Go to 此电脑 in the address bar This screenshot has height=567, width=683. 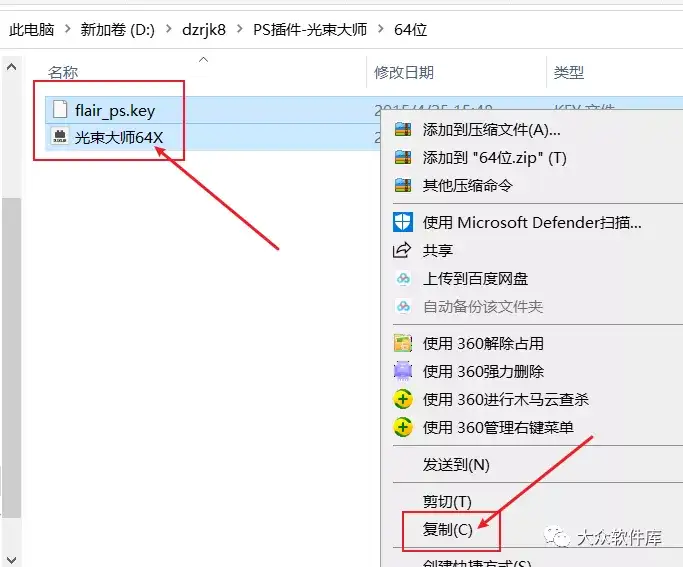pos(31,30)
